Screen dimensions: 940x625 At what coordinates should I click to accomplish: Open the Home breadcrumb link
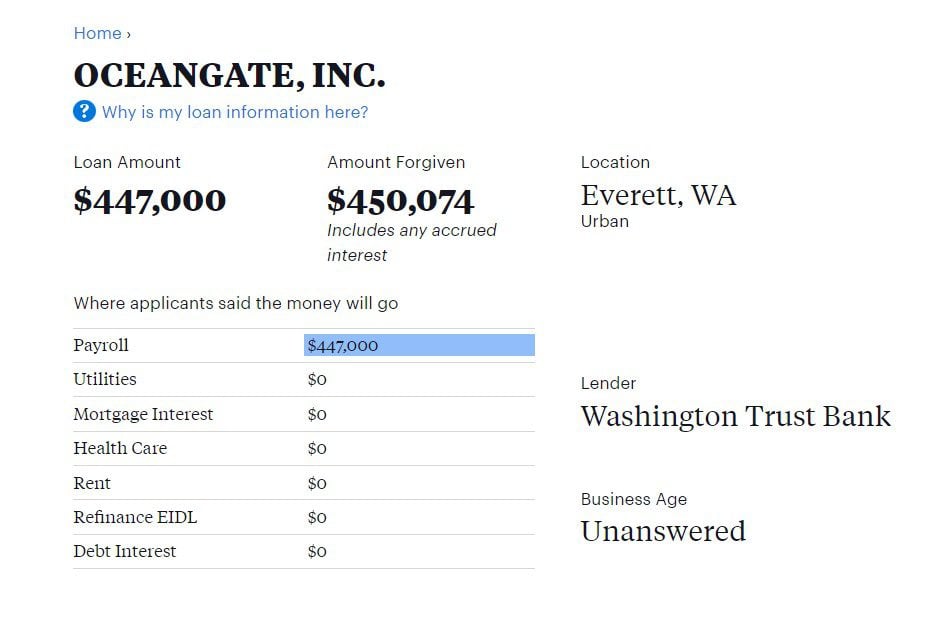click(x=97, y=33)
